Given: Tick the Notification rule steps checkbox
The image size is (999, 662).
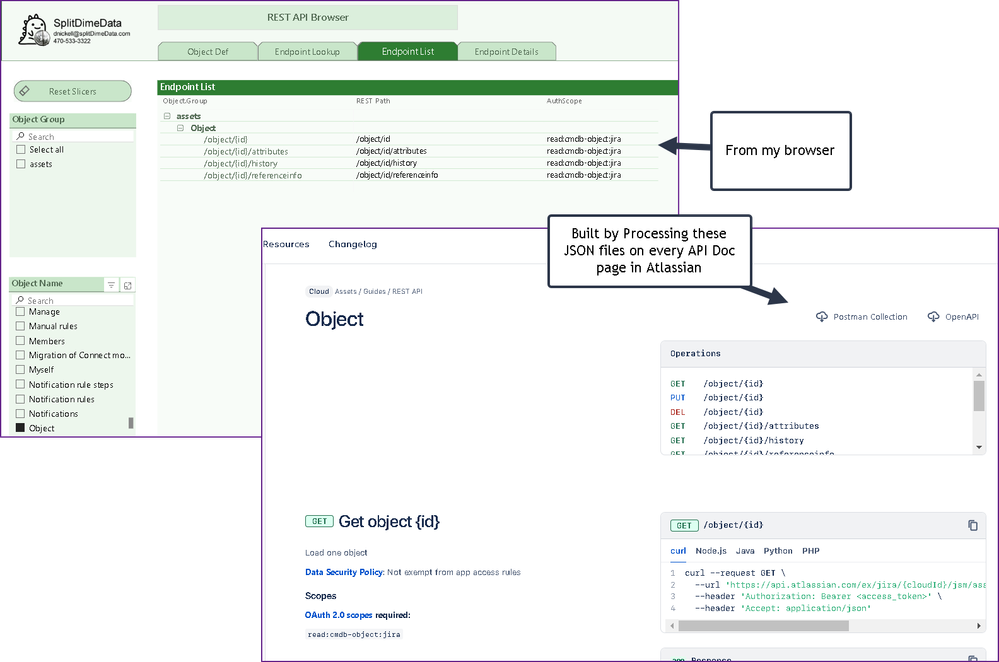Looking at the screenshot, I should pos(20,384).
